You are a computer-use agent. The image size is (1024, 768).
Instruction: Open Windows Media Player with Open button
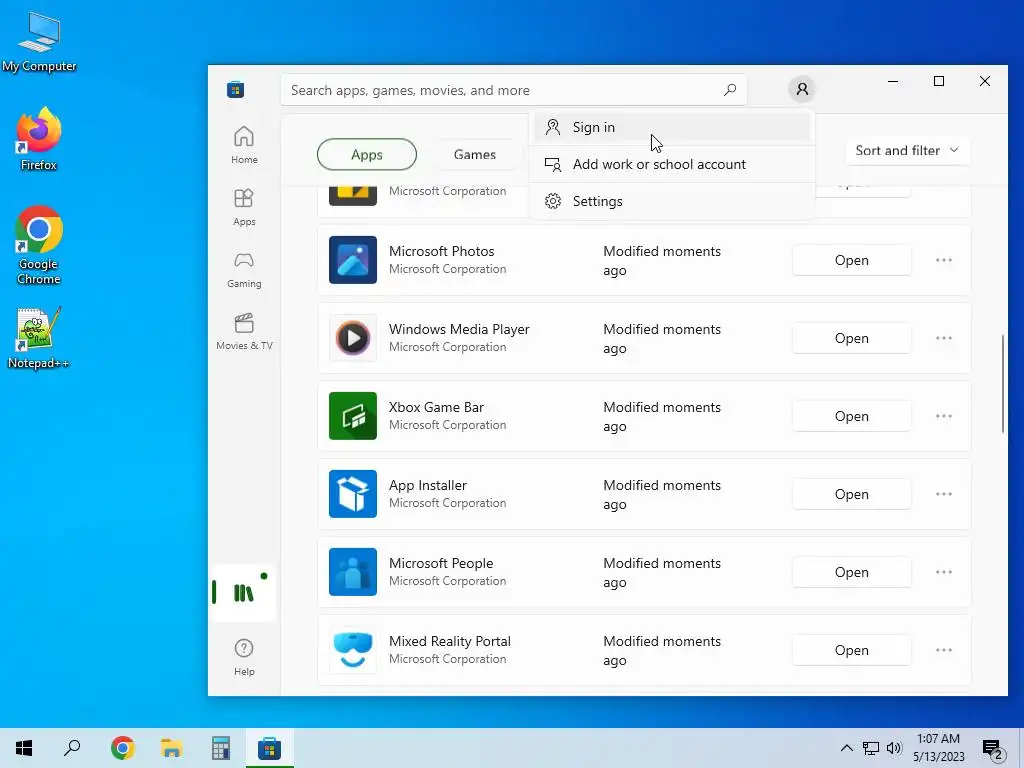(852, 338)
